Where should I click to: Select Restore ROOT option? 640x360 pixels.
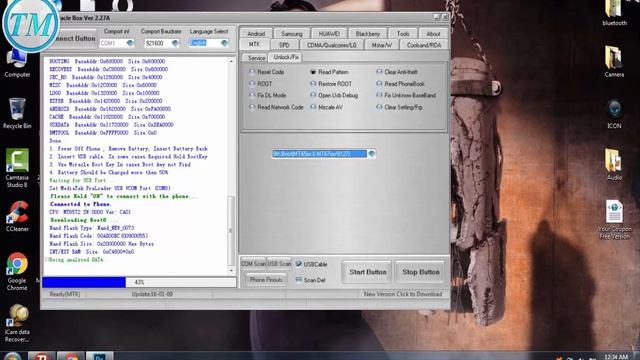313,84
